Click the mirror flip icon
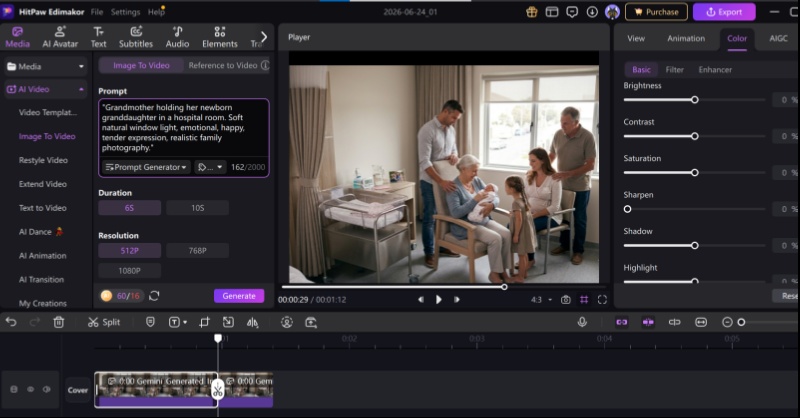800x418 pixels. click(x=253, y=322)
